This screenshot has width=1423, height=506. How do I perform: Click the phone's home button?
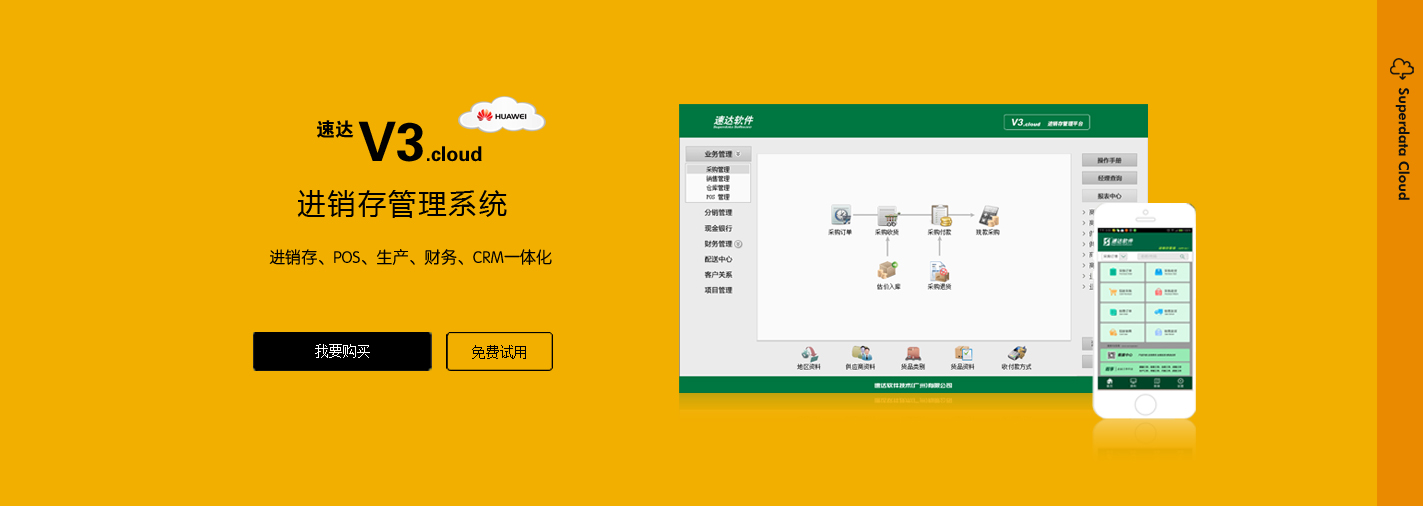coord(1144,403)
